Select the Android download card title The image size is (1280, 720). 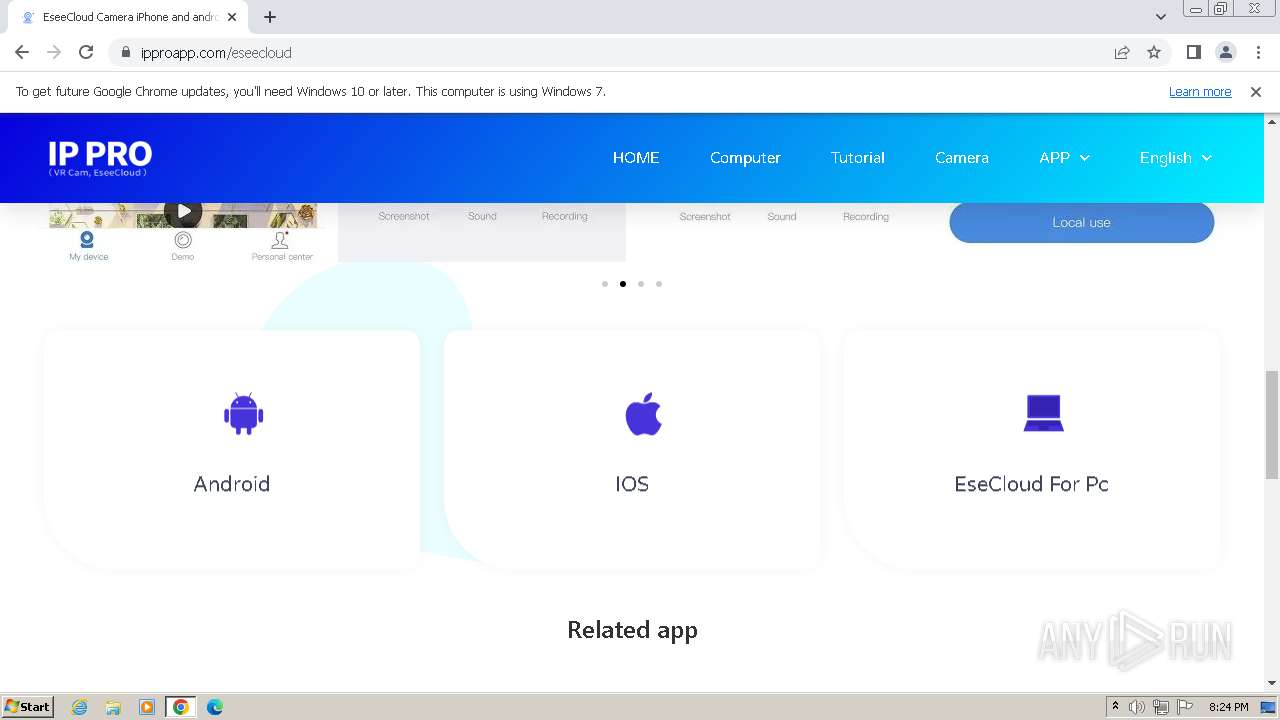click(232, 484)
